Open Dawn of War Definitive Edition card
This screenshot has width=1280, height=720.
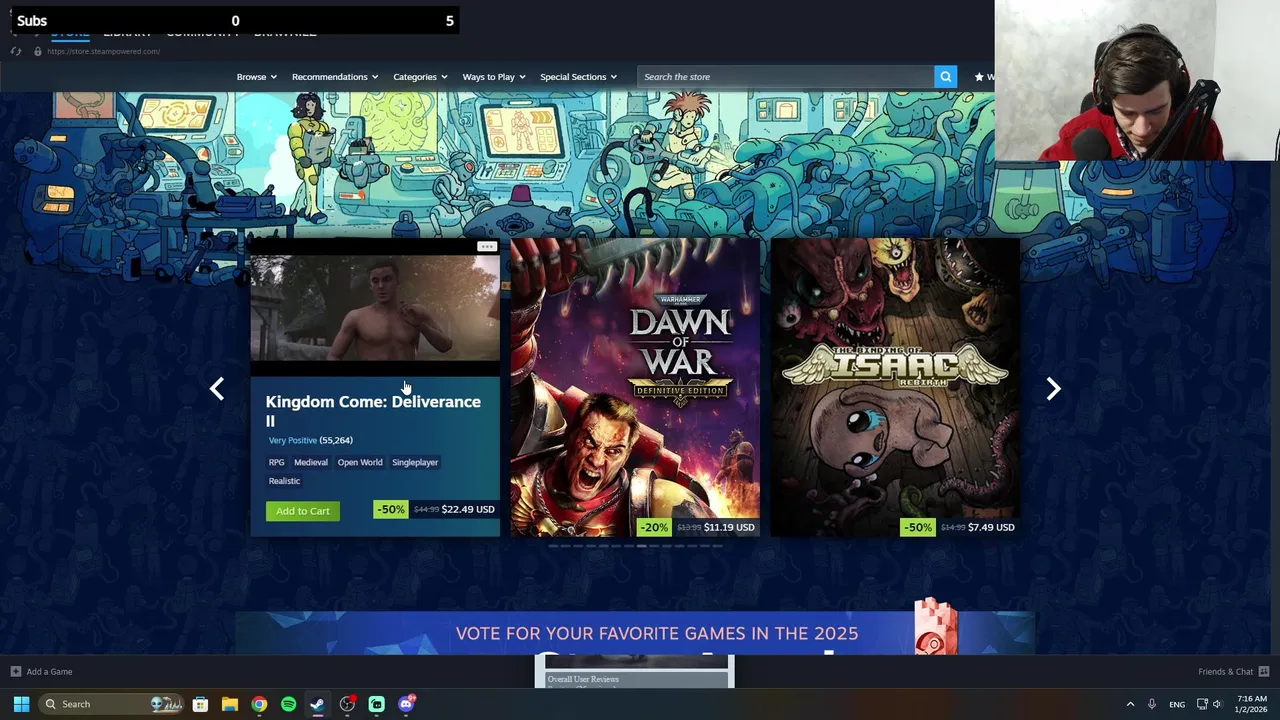click(x=635, y=387)
